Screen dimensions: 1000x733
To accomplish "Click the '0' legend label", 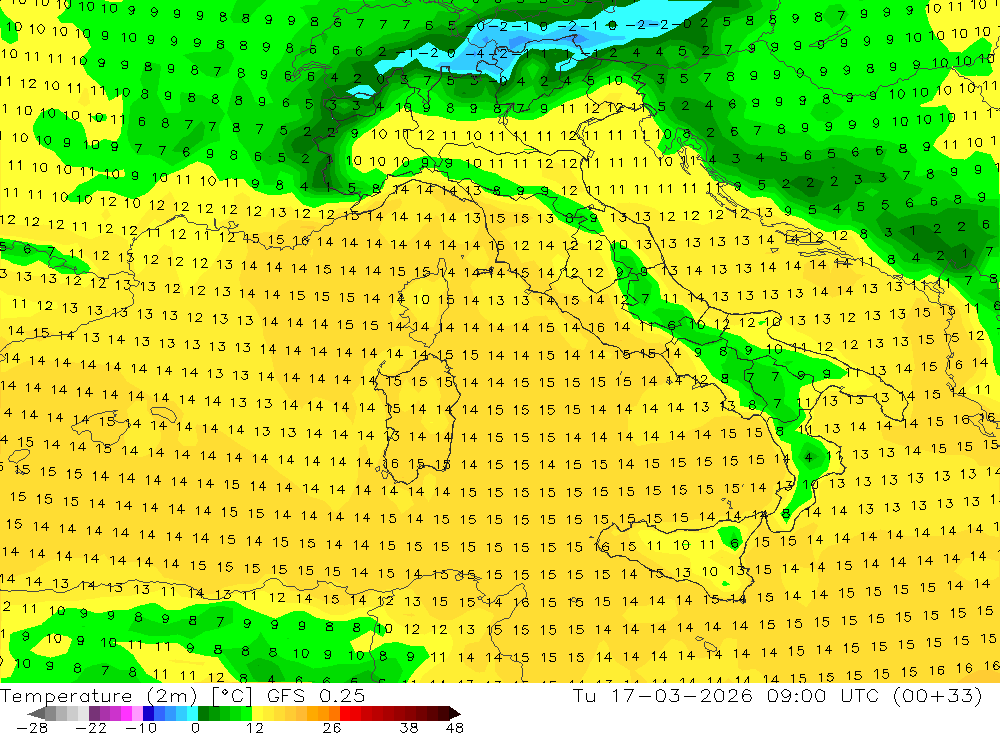I will [x=195, y=727].
